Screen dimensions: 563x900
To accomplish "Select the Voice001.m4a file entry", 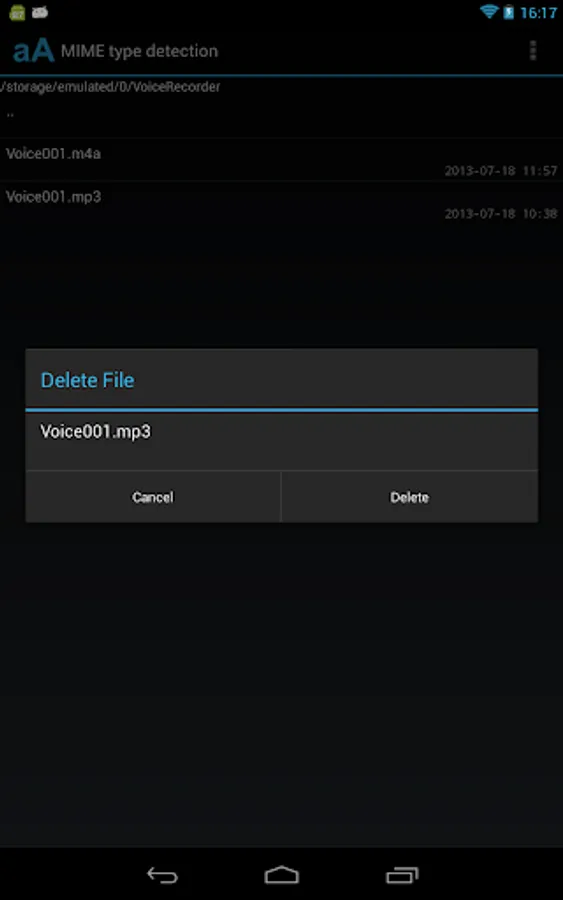I will [281, 160].
